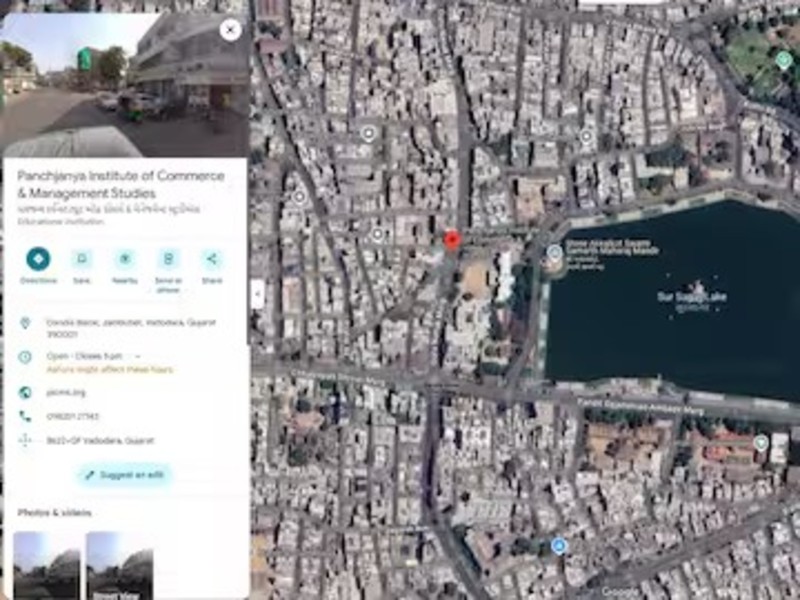Share this place via the Share icon
The width and height of the screenshot is (800, 600).
point(212,259)
